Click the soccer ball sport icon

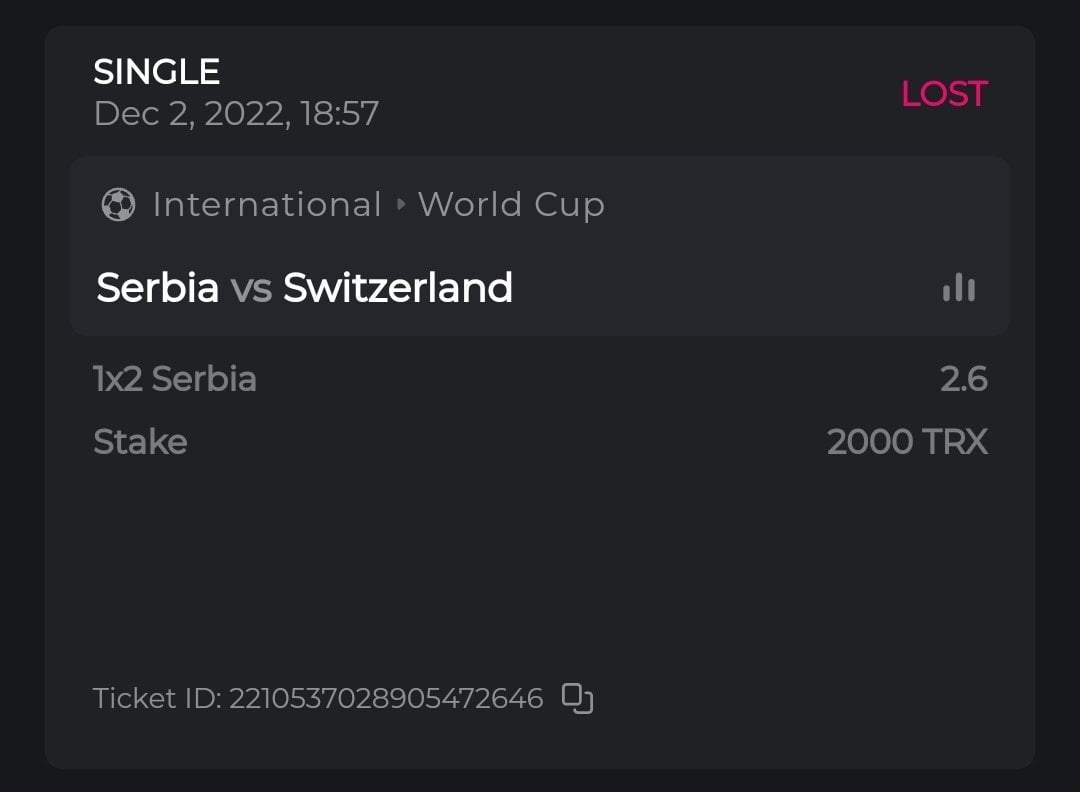coord(118,205)
